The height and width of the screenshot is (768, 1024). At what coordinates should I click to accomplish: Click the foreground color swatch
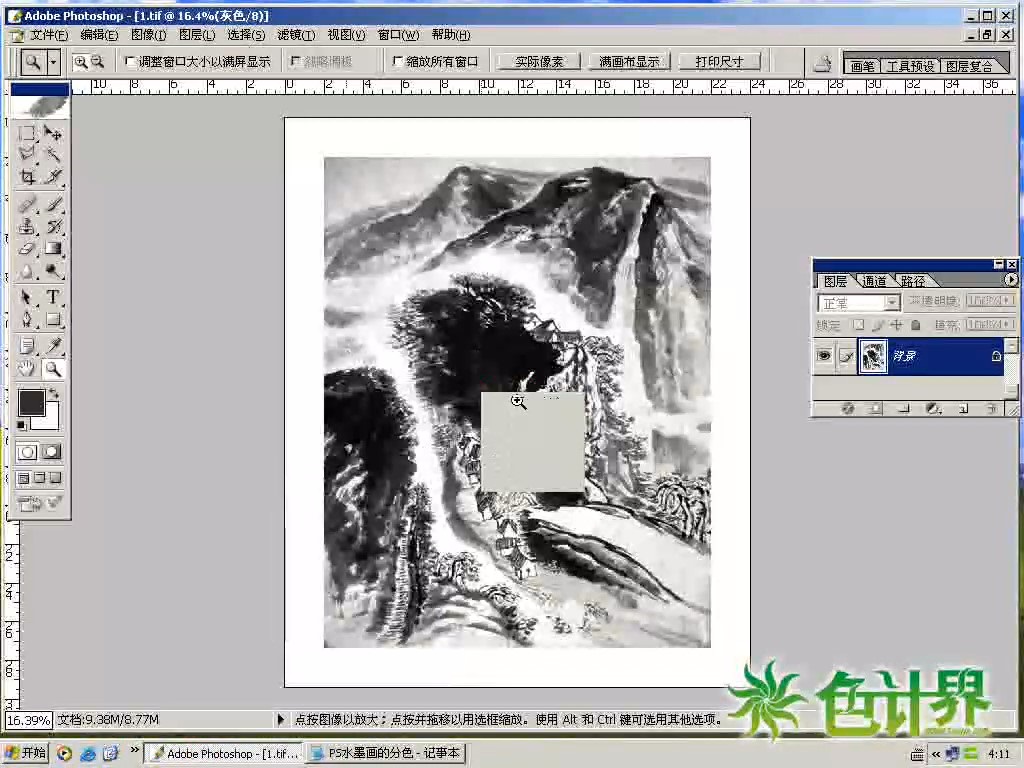(x=30, y=401)
